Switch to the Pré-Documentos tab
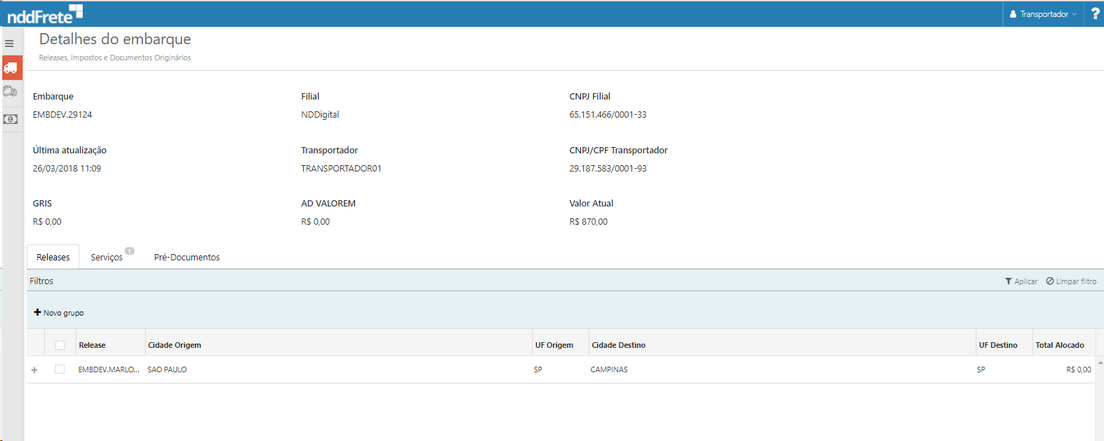Screen dimensions: 1104x441 pos(187,257)
